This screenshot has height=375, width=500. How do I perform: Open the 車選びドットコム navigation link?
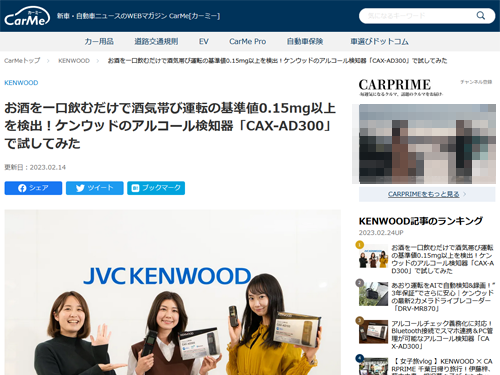379,41
